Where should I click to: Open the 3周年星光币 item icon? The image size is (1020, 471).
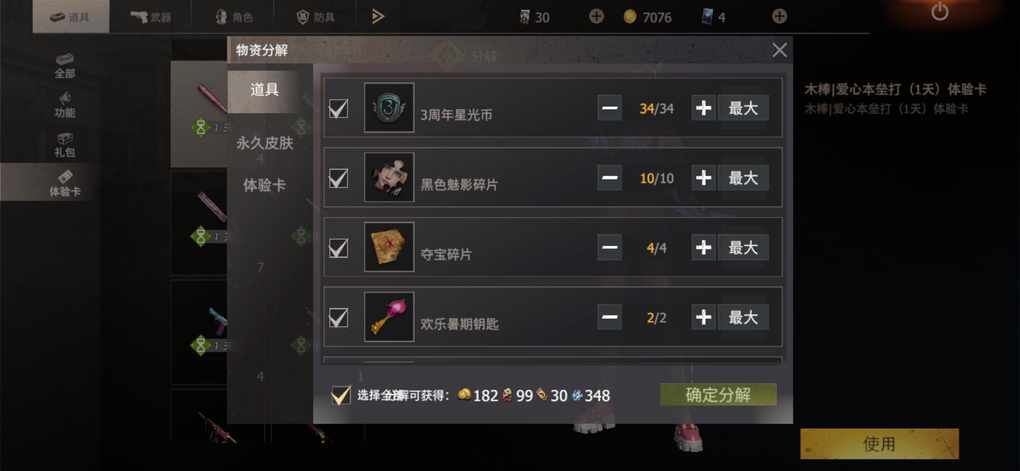point(389,108)
